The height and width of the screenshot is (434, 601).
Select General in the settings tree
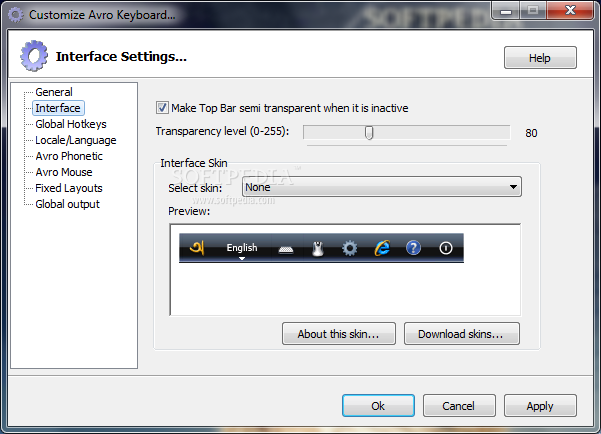pos(54,92)
